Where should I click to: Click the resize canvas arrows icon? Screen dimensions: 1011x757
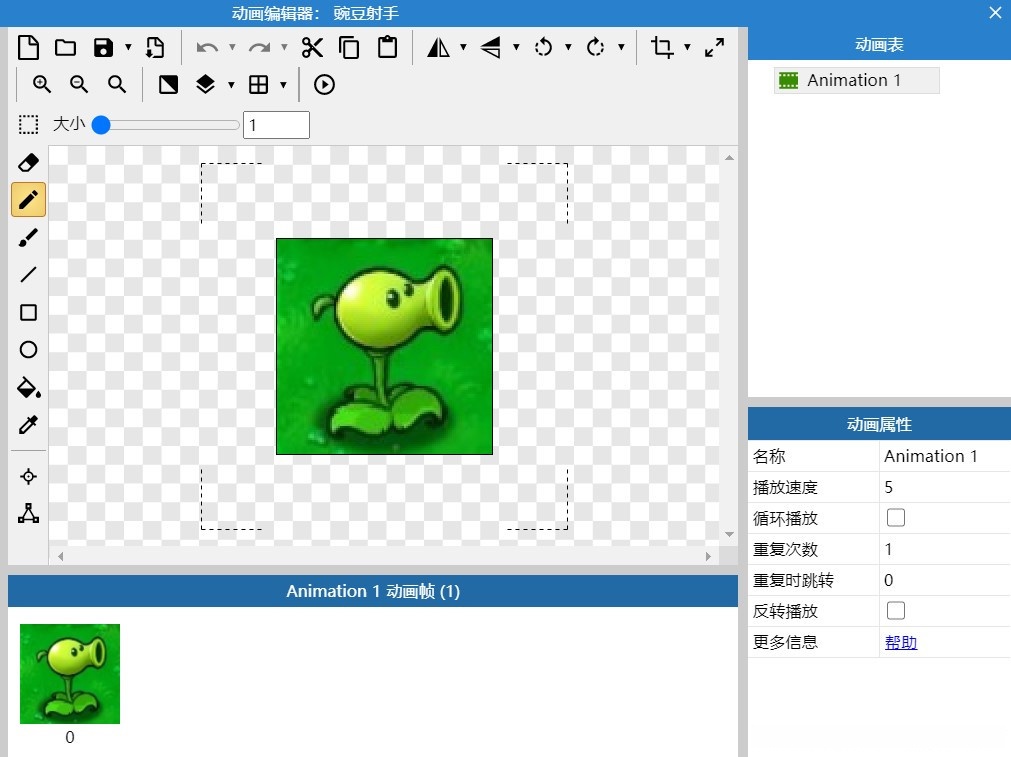(714, 48)
